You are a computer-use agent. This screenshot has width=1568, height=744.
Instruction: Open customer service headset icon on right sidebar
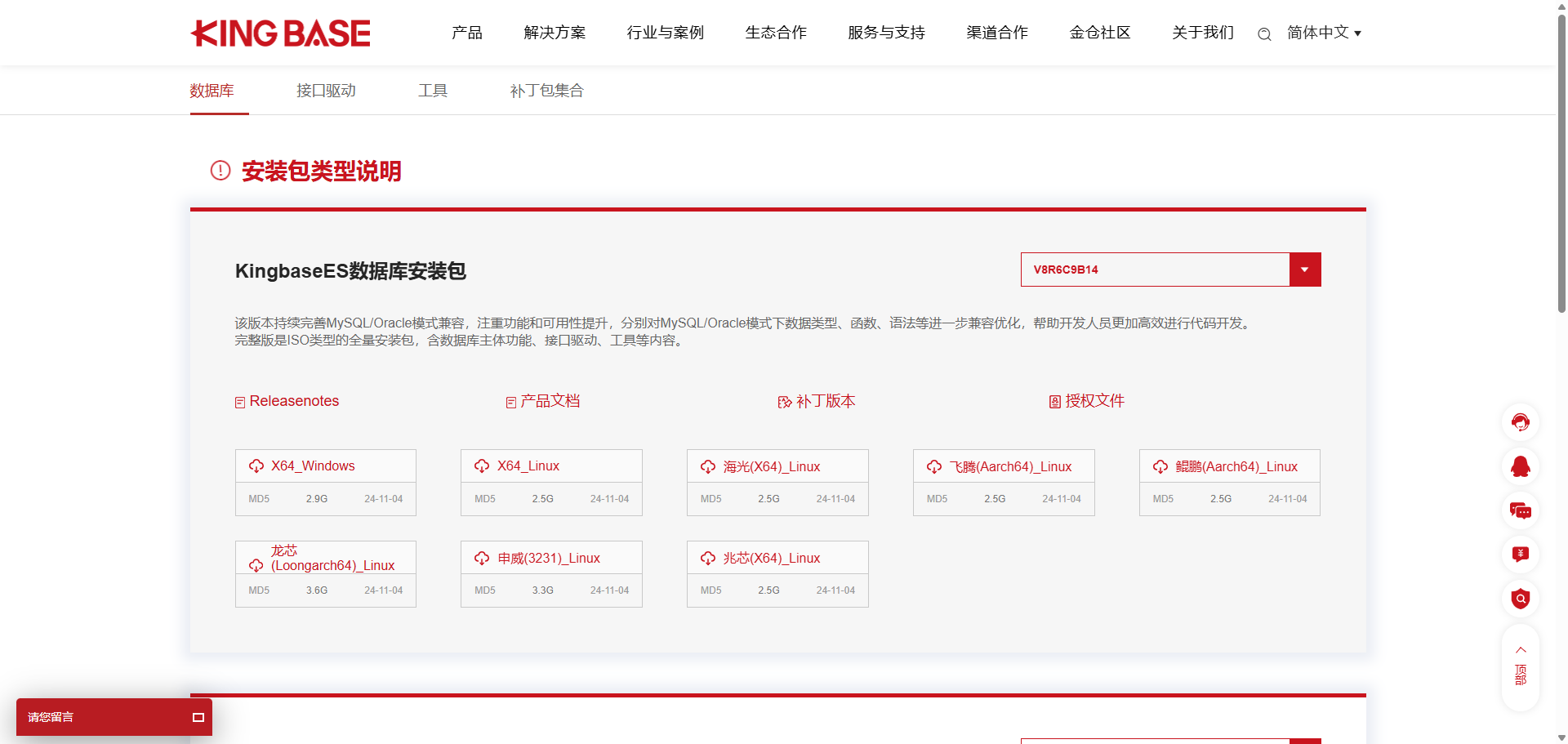coord(1521,422)
